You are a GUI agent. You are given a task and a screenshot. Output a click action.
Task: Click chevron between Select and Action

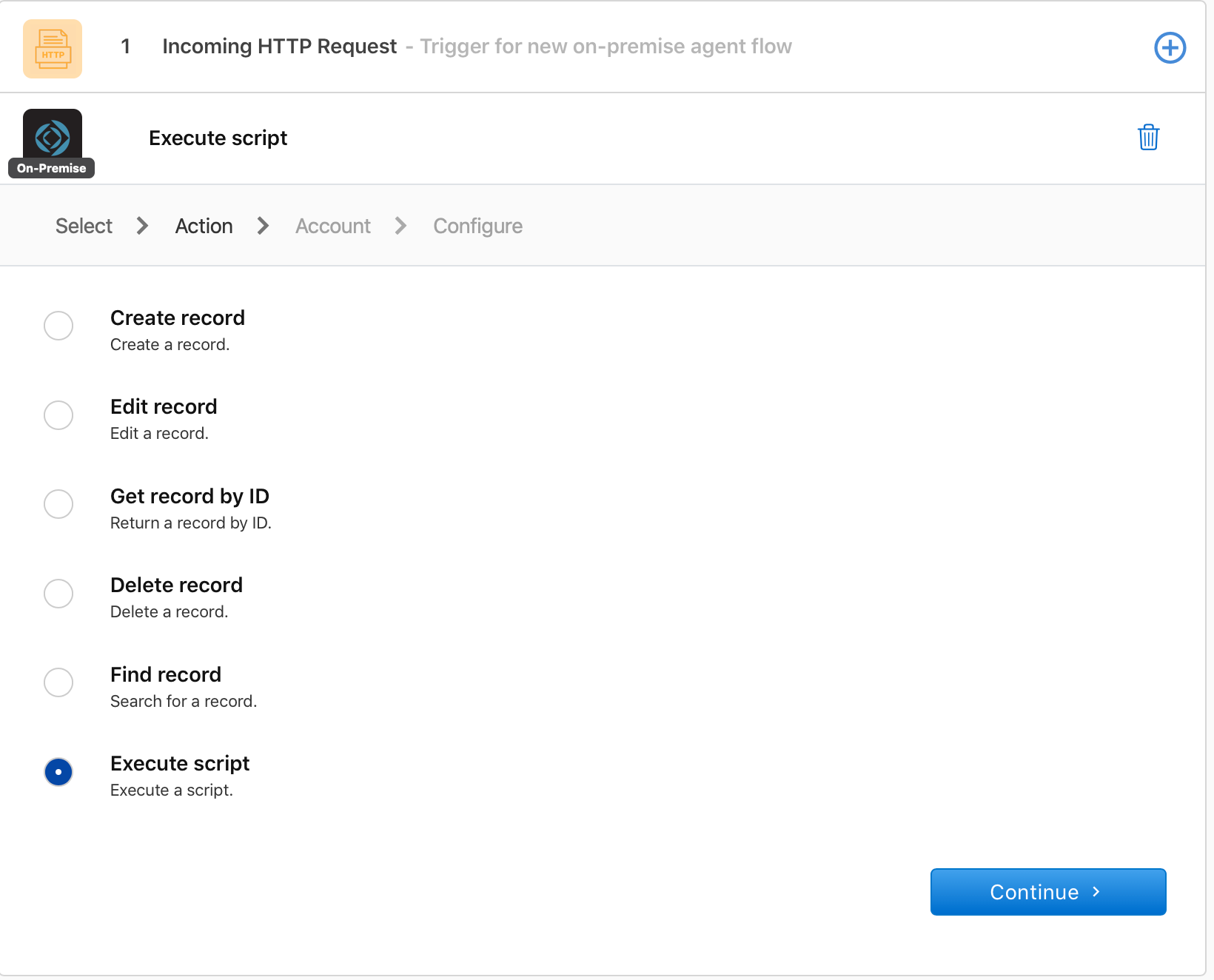pyautogui.click(x=143, y=226)
